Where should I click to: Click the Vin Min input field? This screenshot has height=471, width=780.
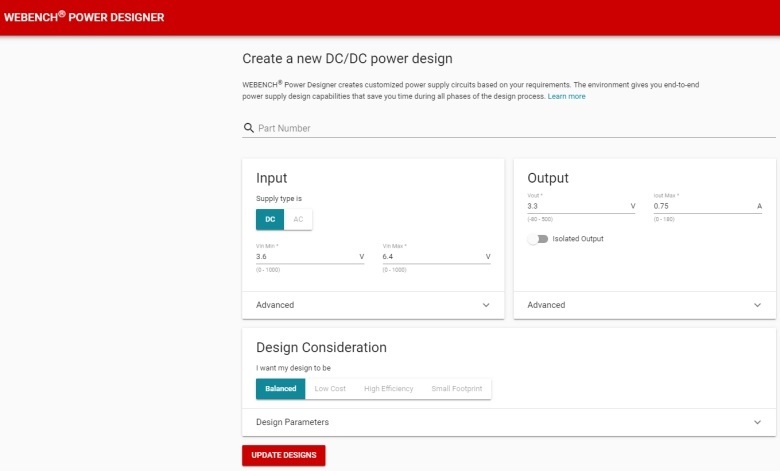pos(305,257)
